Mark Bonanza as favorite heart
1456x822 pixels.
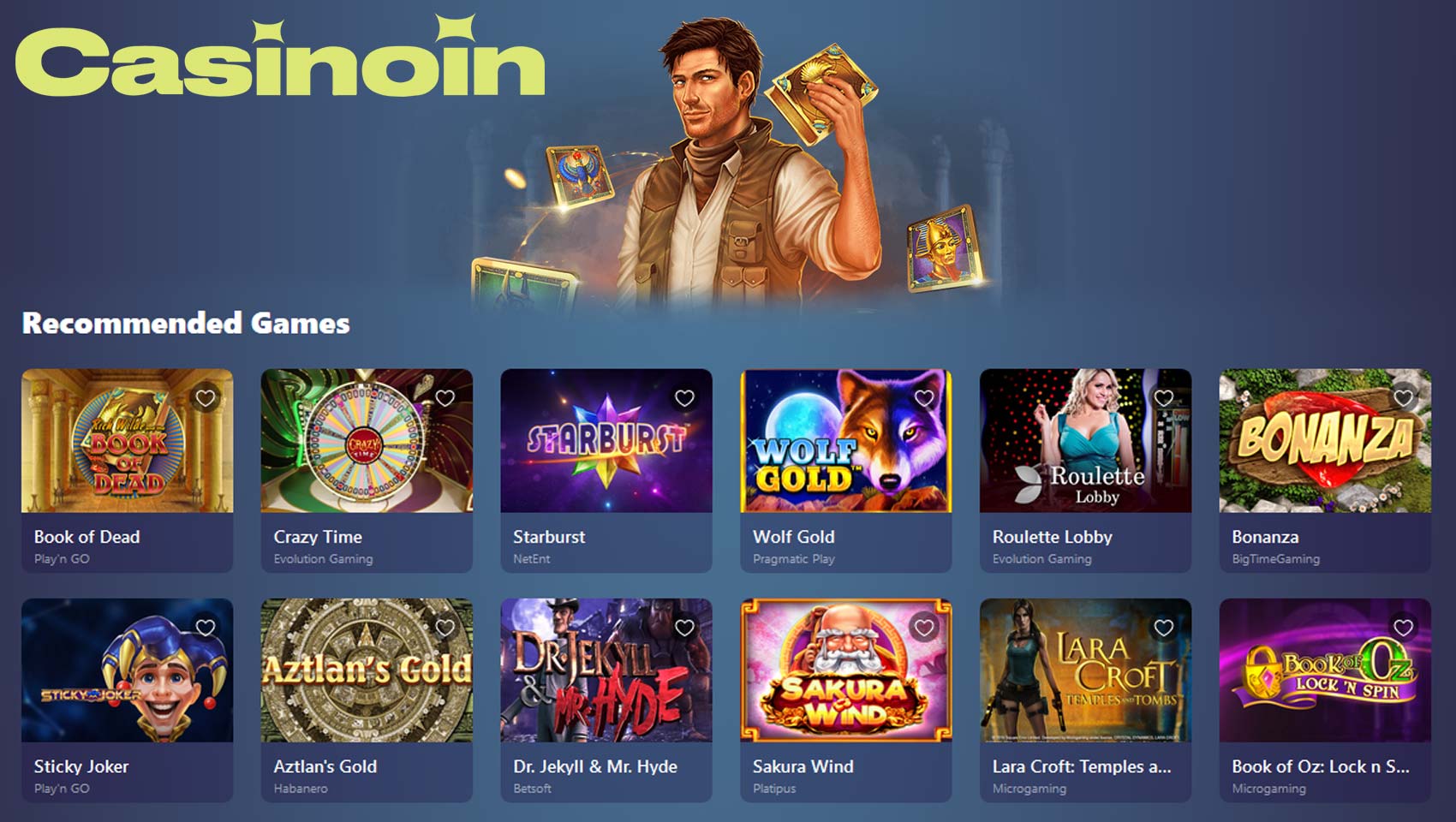[1404, 398]
